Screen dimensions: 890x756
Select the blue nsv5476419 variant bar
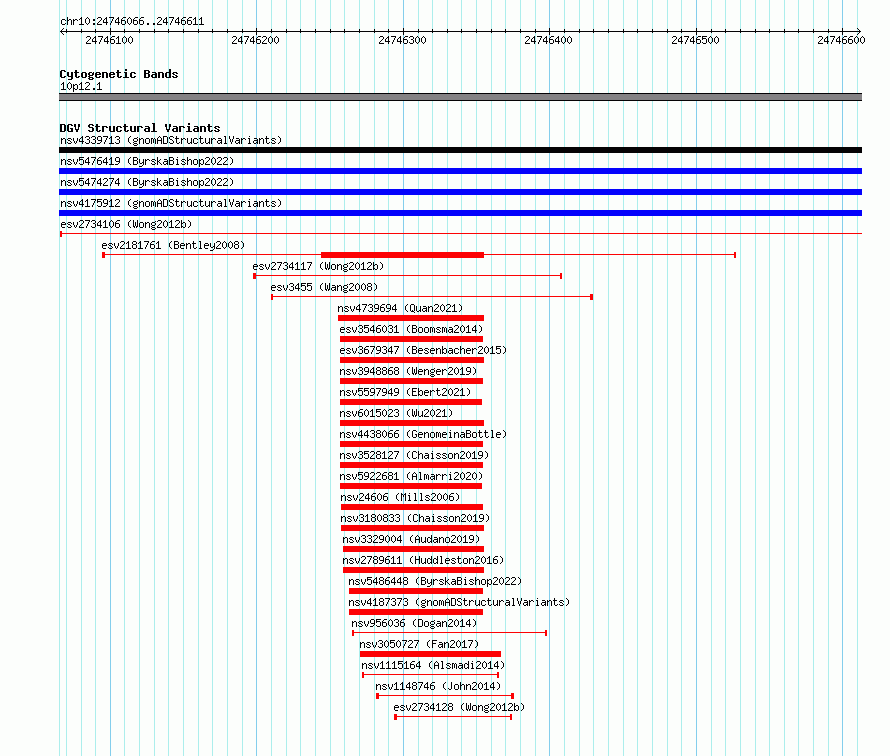pyautogui.click(x=460, y=171)
